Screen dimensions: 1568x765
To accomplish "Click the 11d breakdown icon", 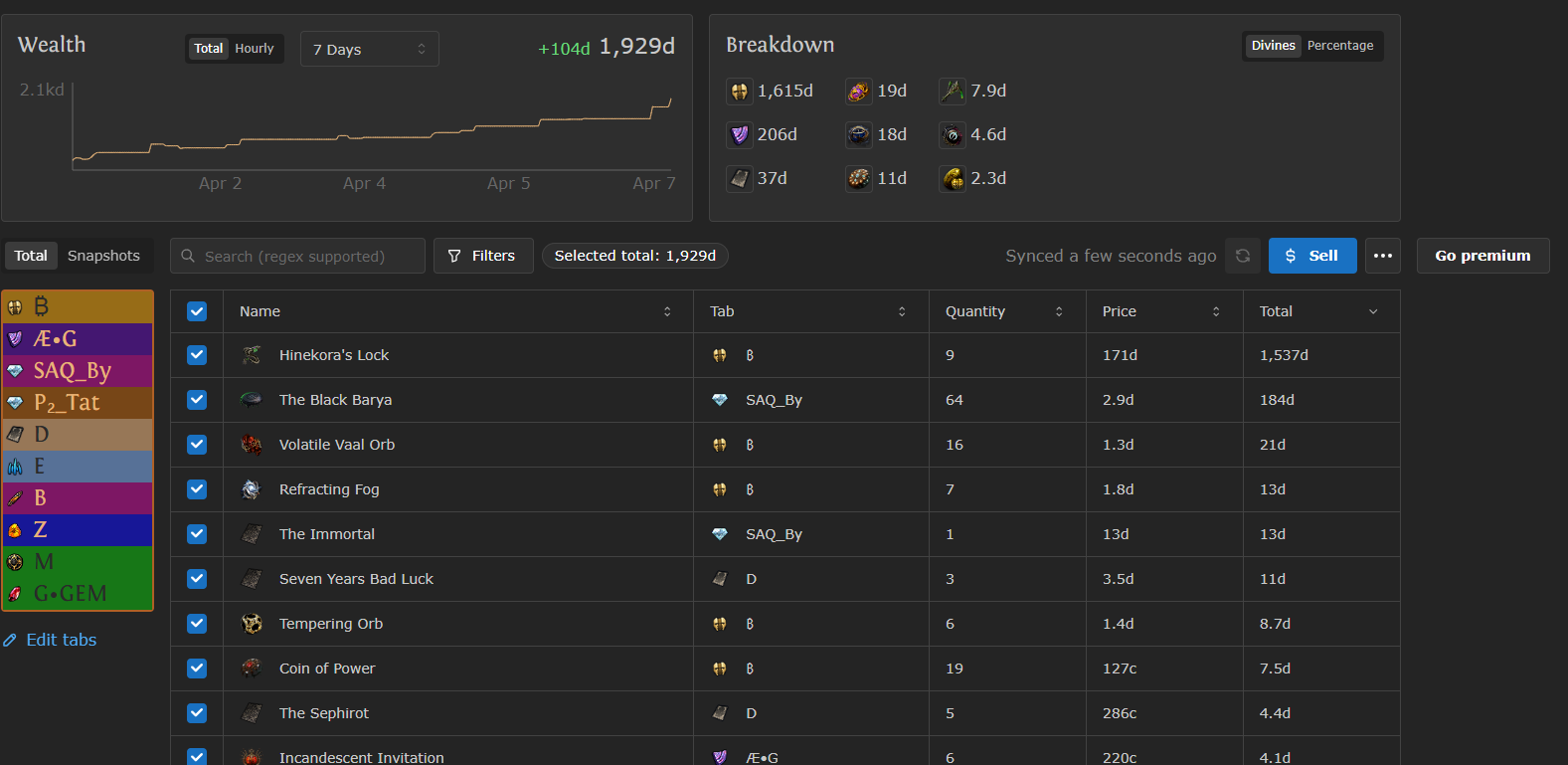I will coord(859,179).
